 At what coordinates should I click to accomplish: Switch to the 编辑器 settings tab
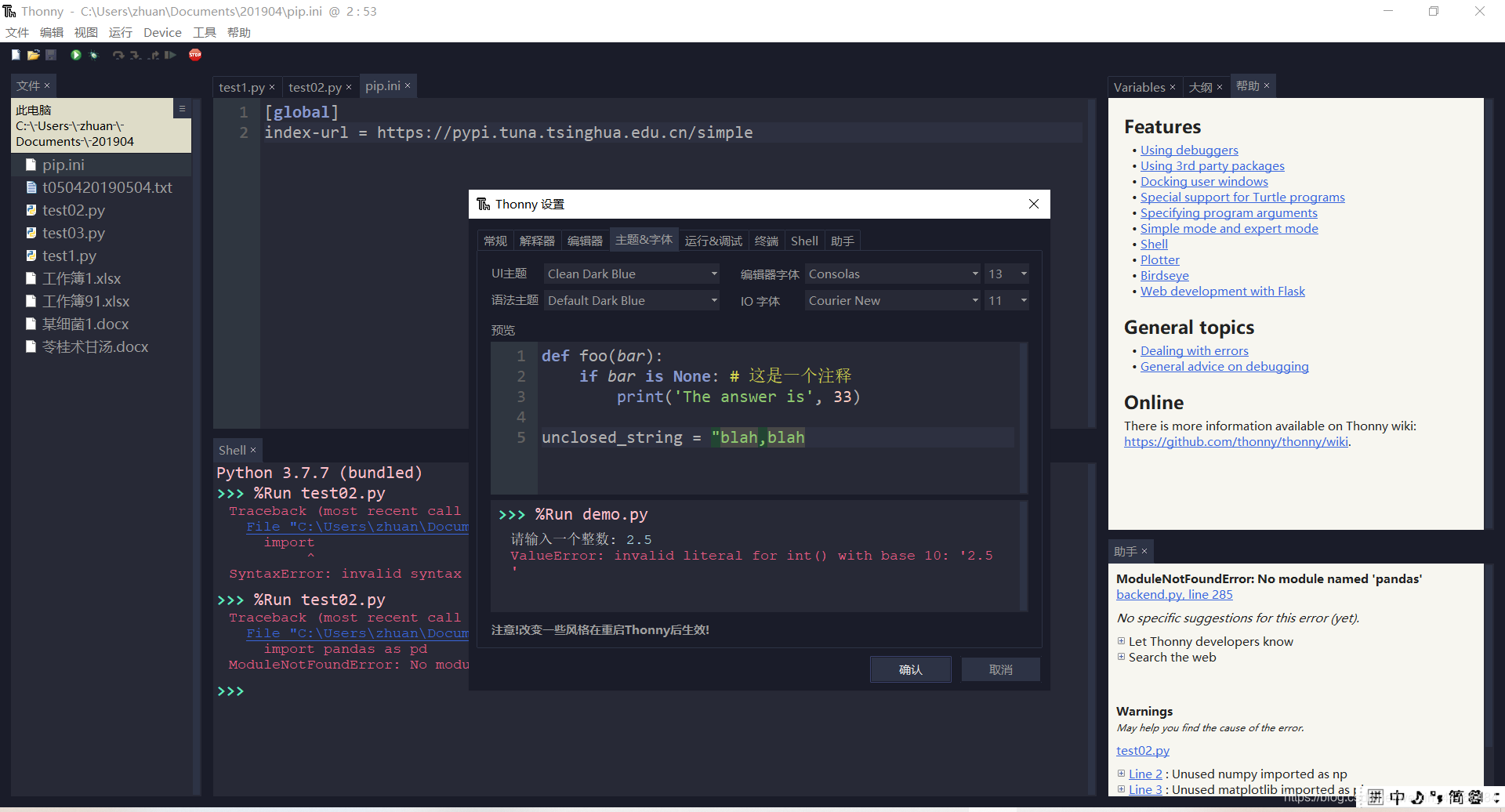585,241
